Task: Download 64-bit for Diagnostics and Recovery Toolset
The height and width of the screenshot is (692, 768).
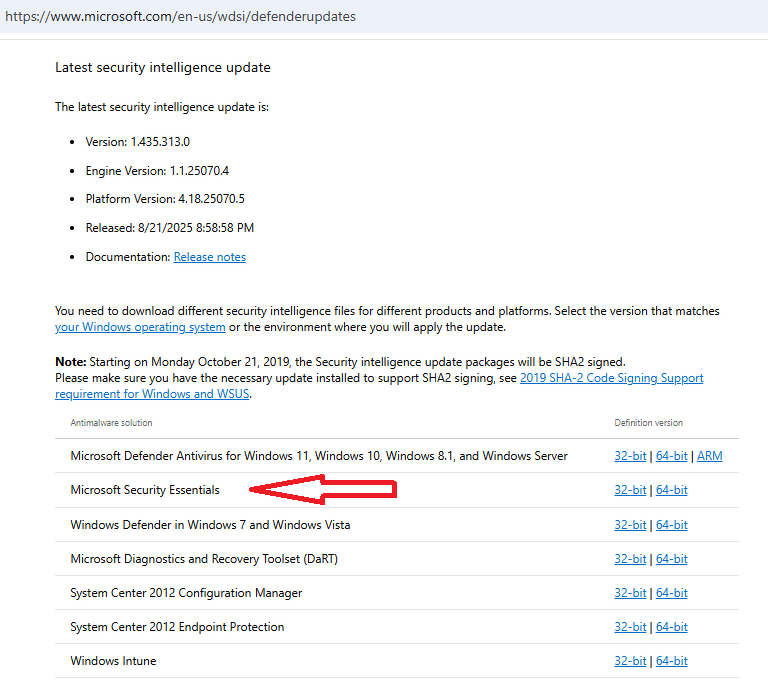Action: pyautogui.click(x=672, y=559)
